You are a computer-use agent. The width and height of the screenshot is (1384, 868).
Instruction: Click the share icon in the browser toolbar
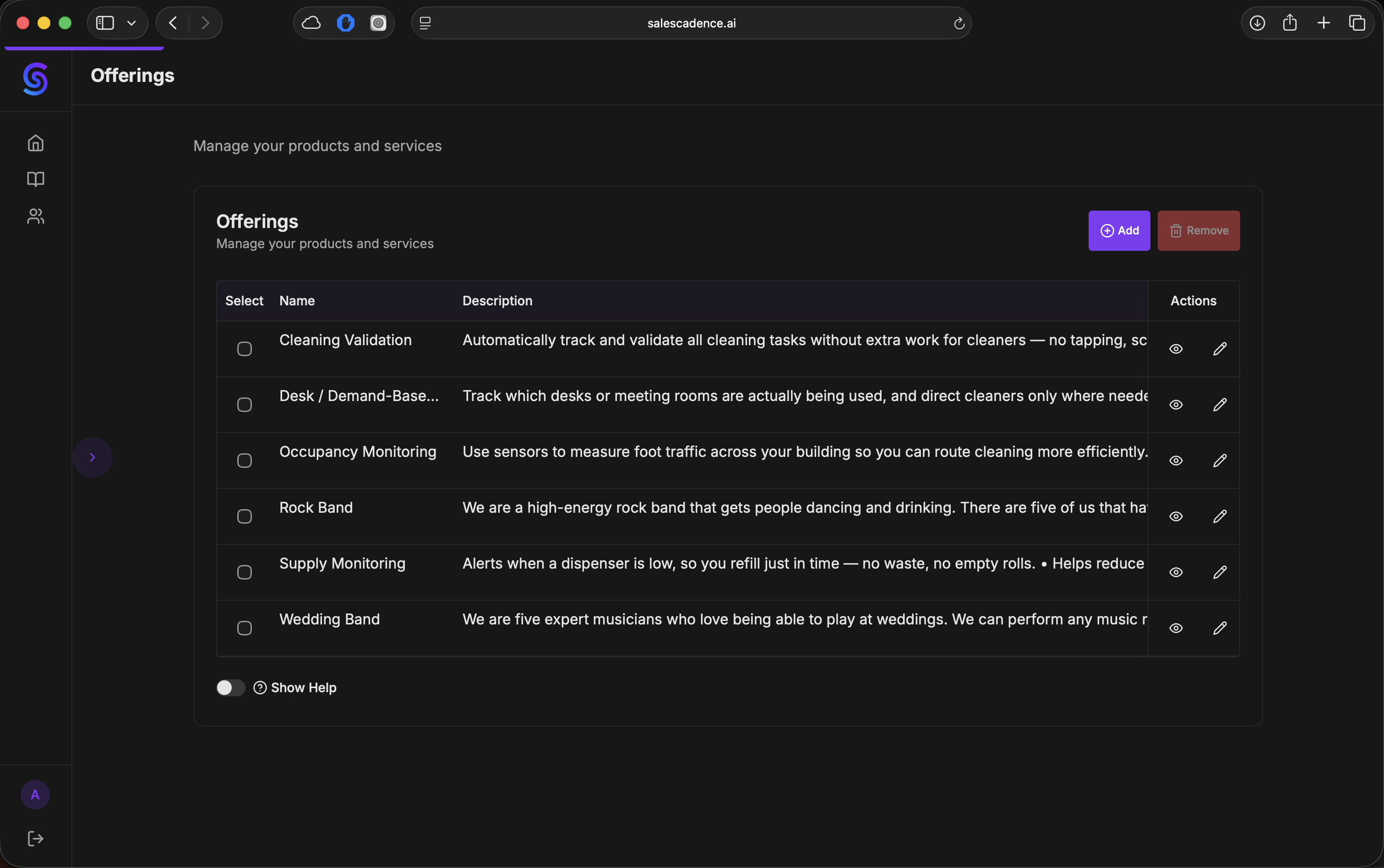1289,23
